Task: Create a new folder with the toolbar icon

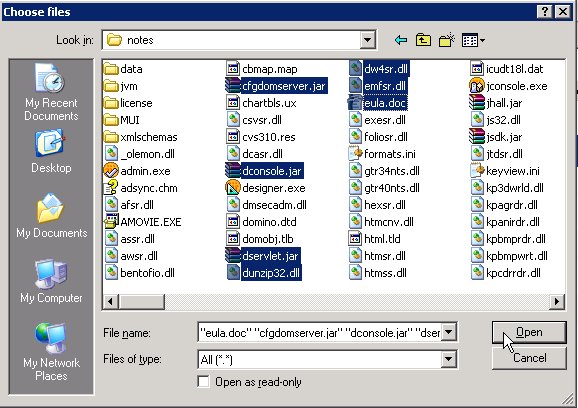Action: point(447,40)
